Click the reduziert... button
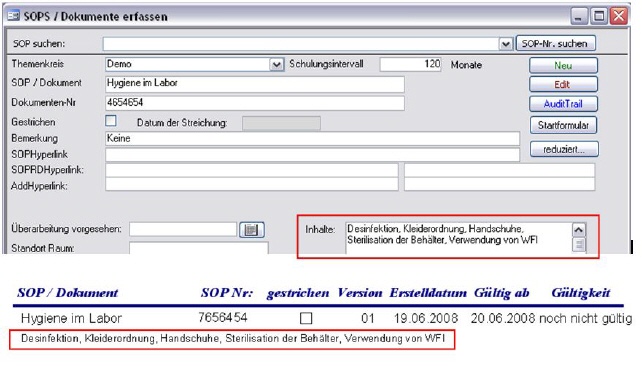Screen dimensions: 644x366 pos(564,149)
